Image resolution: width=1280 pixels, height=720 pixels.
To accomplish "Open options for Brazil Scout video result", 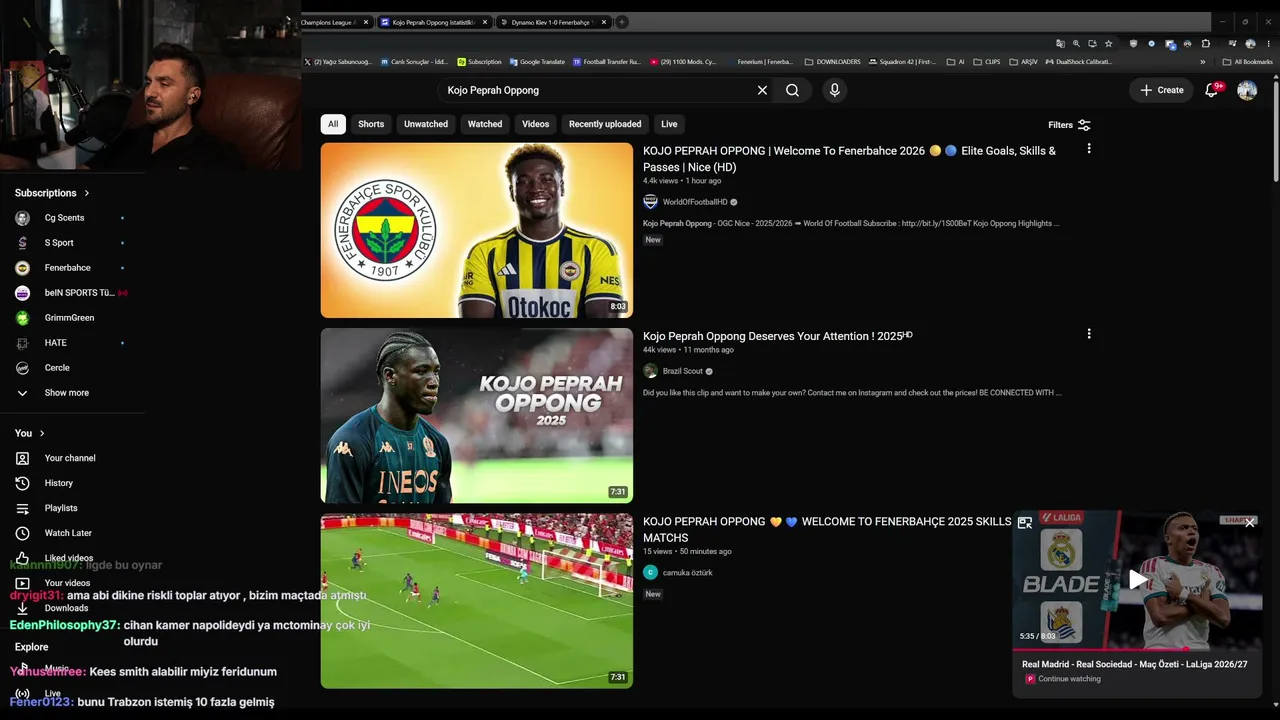I will (1089, 334).
